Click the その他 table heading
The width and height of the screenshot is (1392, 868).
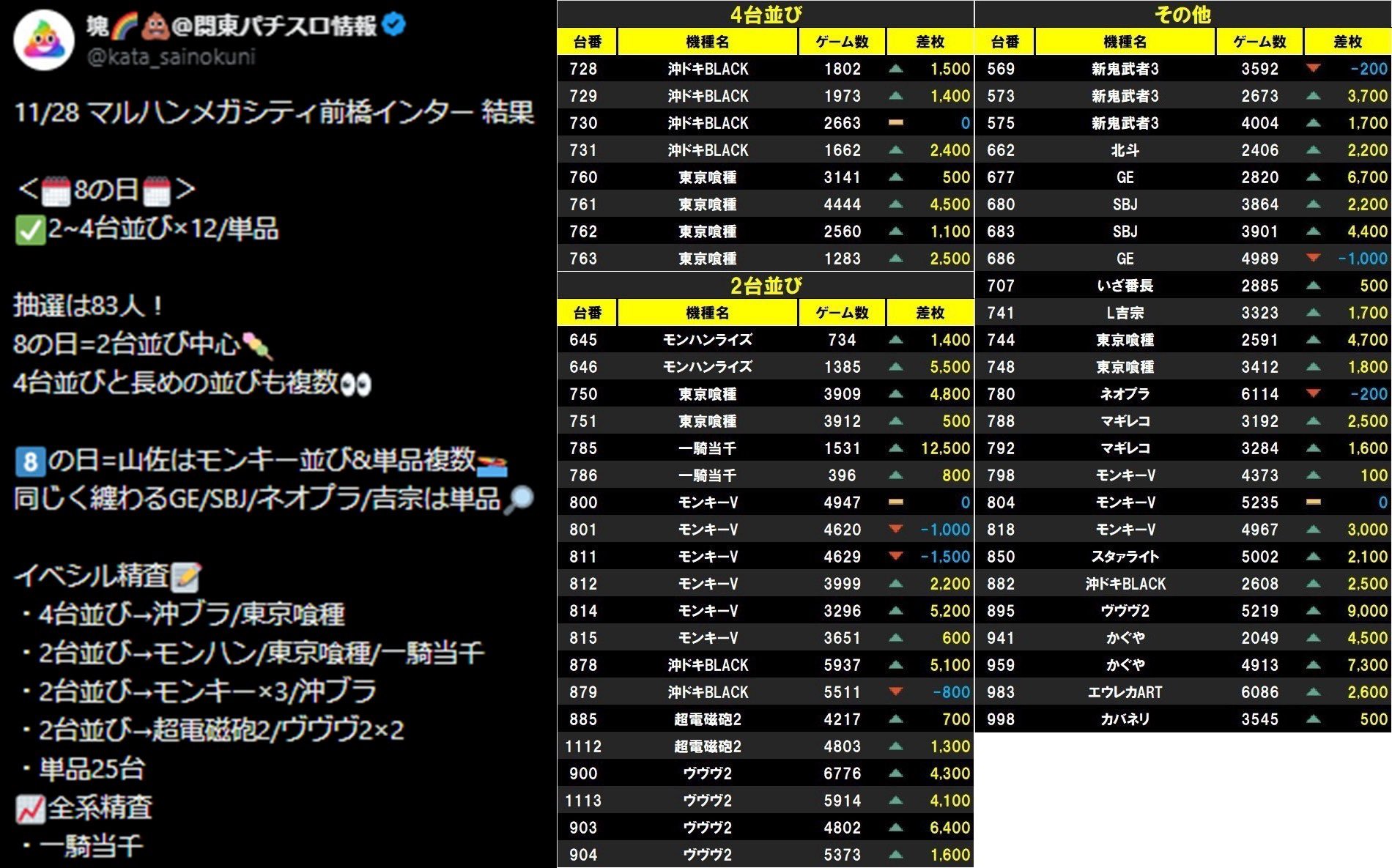1182,14
